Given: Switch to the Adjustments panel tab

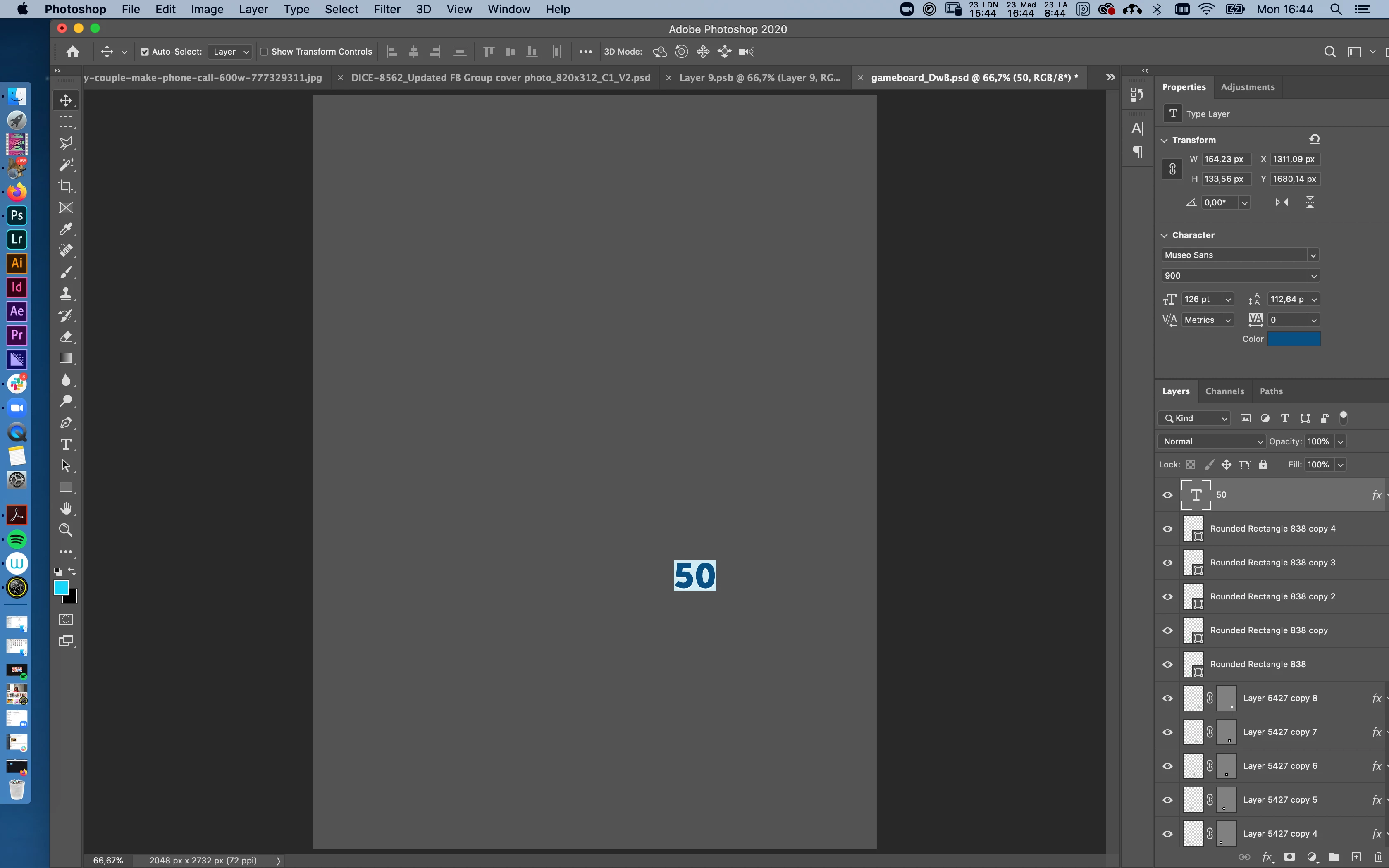Looking at the screenshot, I should [1247, 87].
